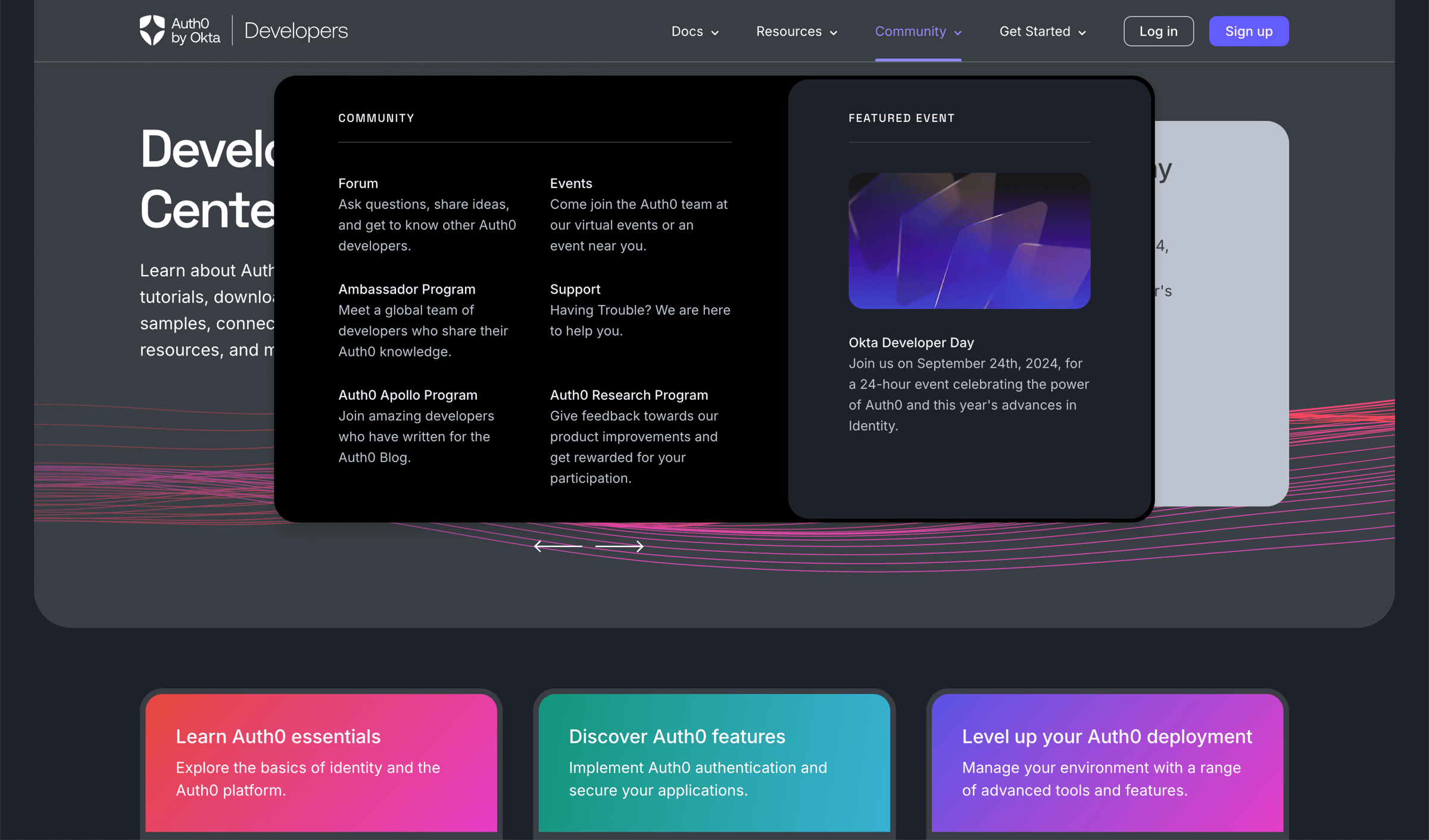
Task: Open the Learn Auth0 essentials card
Action: coord(321,763)
